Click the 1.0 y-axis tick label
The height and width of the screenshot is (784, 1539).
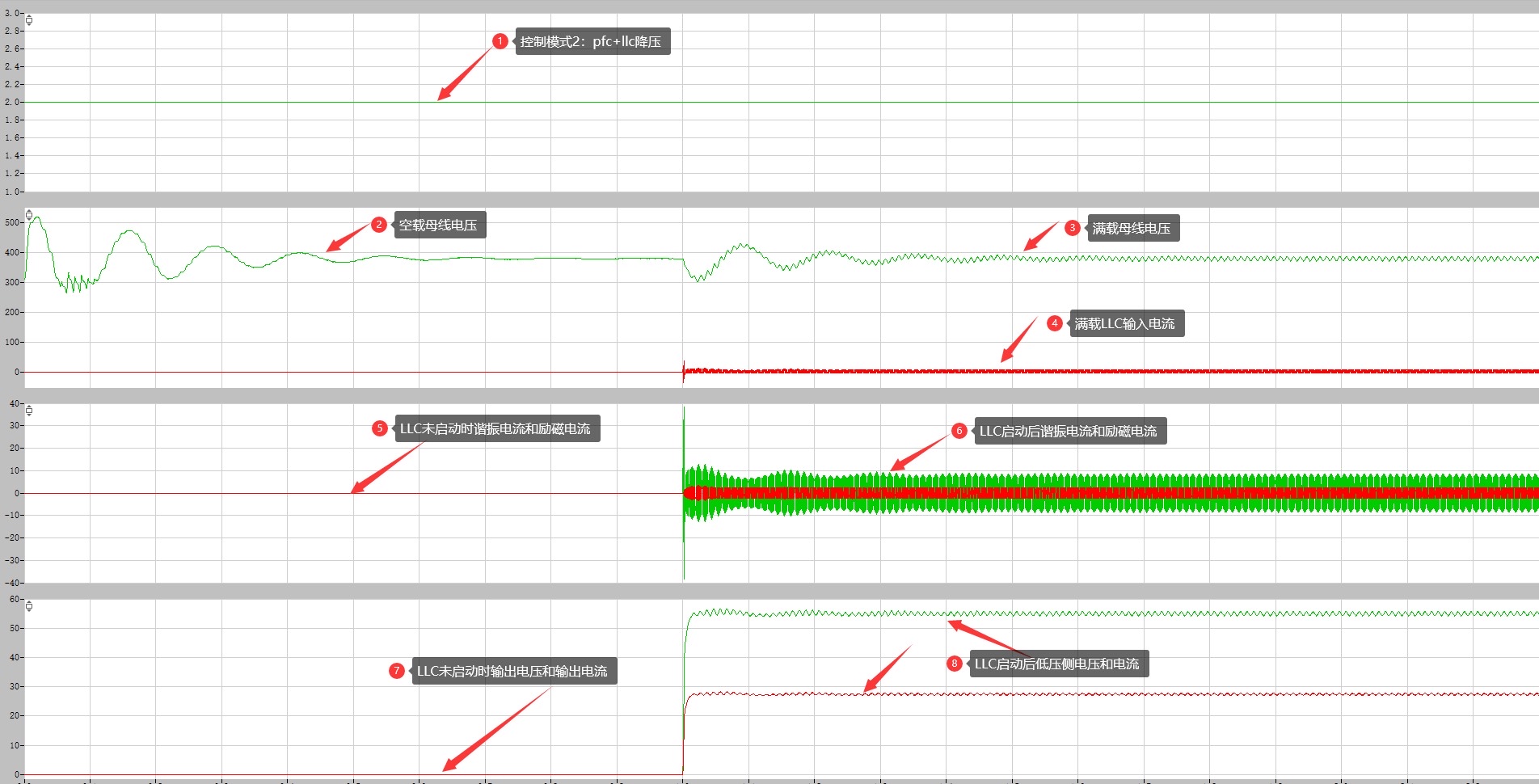11,192
